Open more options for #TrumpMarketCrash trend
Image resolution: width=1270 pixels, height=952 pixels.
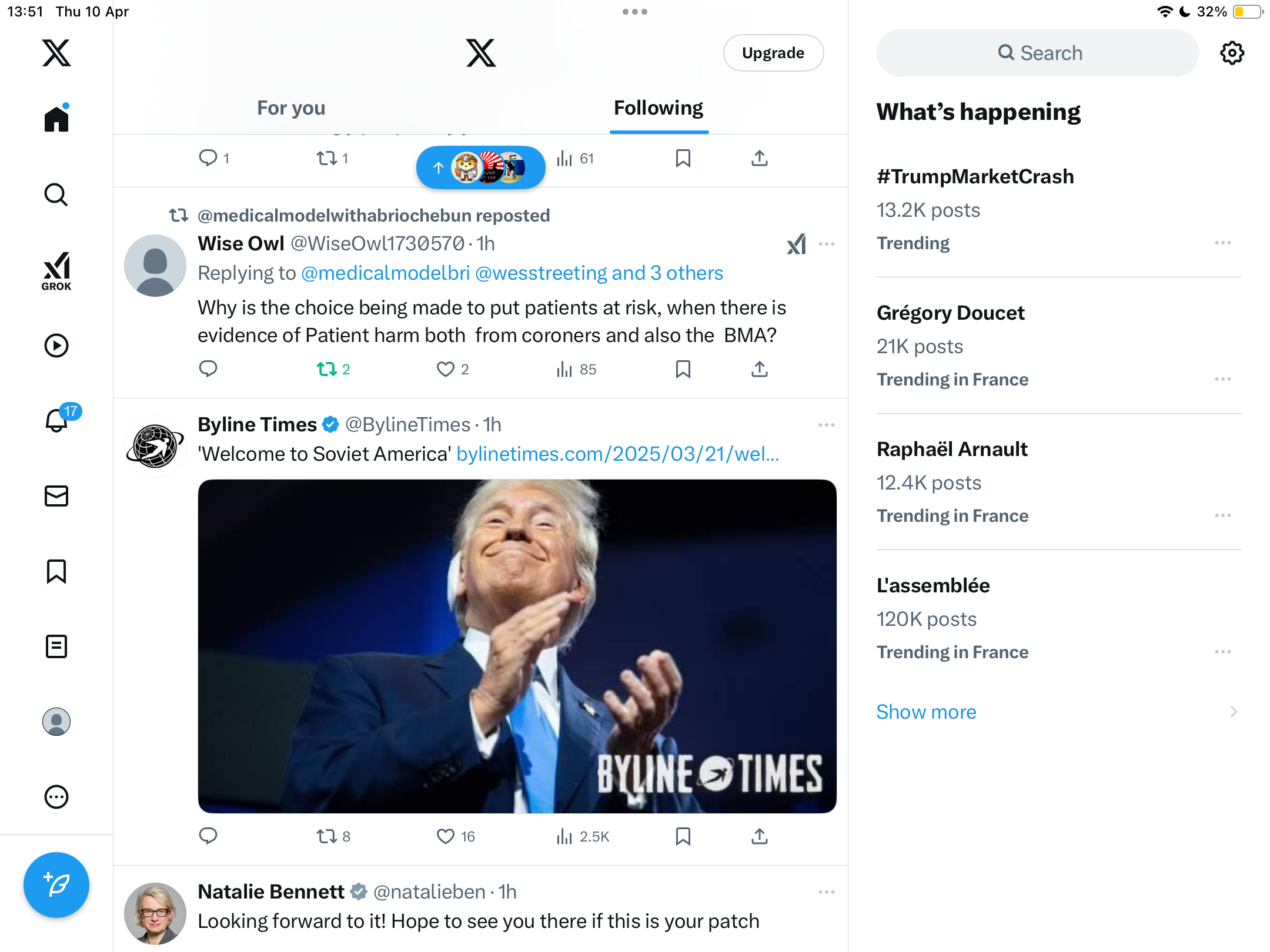click(x=1223, y=243)
